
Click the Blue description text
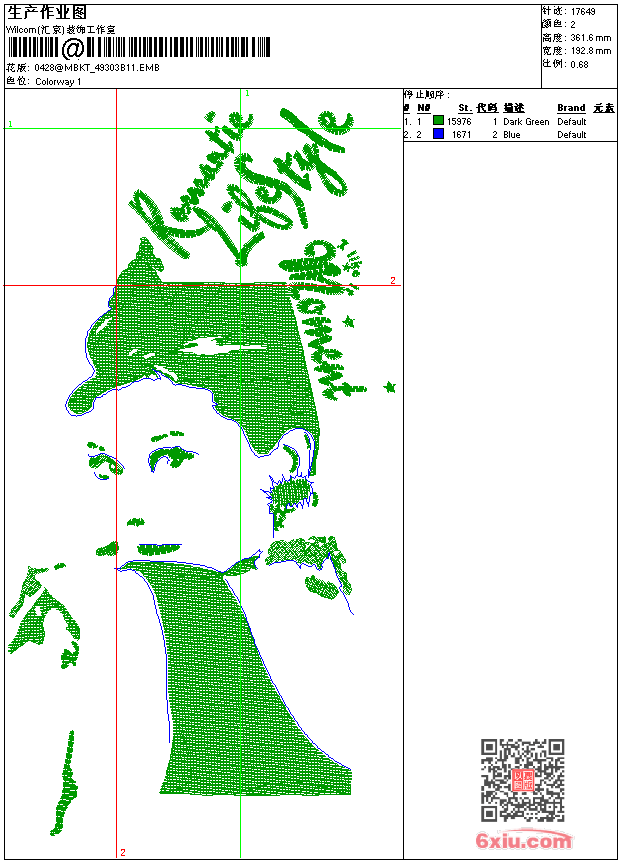tap(512, 135)
